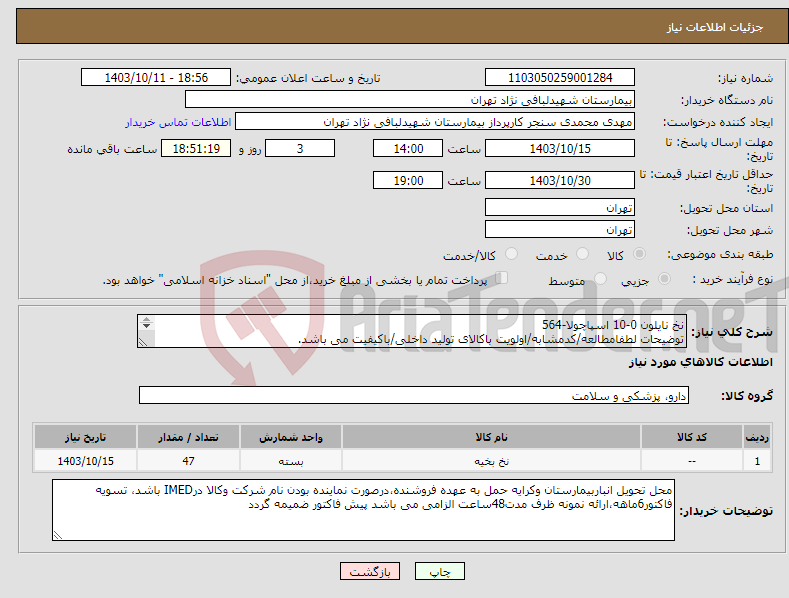Click the response deadline date 1403/10/15 field
The height and width of the screenshot is (598, 789).
[560, 148]
